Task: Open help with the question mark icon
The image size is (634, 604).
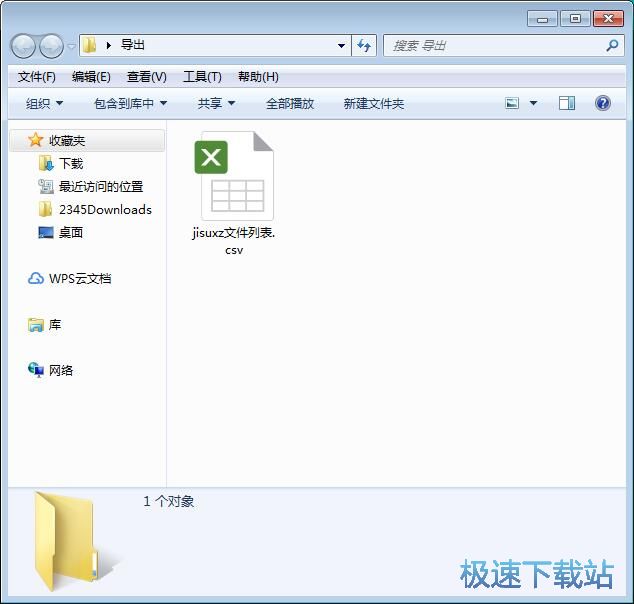Action: click(x=602, y=103)
